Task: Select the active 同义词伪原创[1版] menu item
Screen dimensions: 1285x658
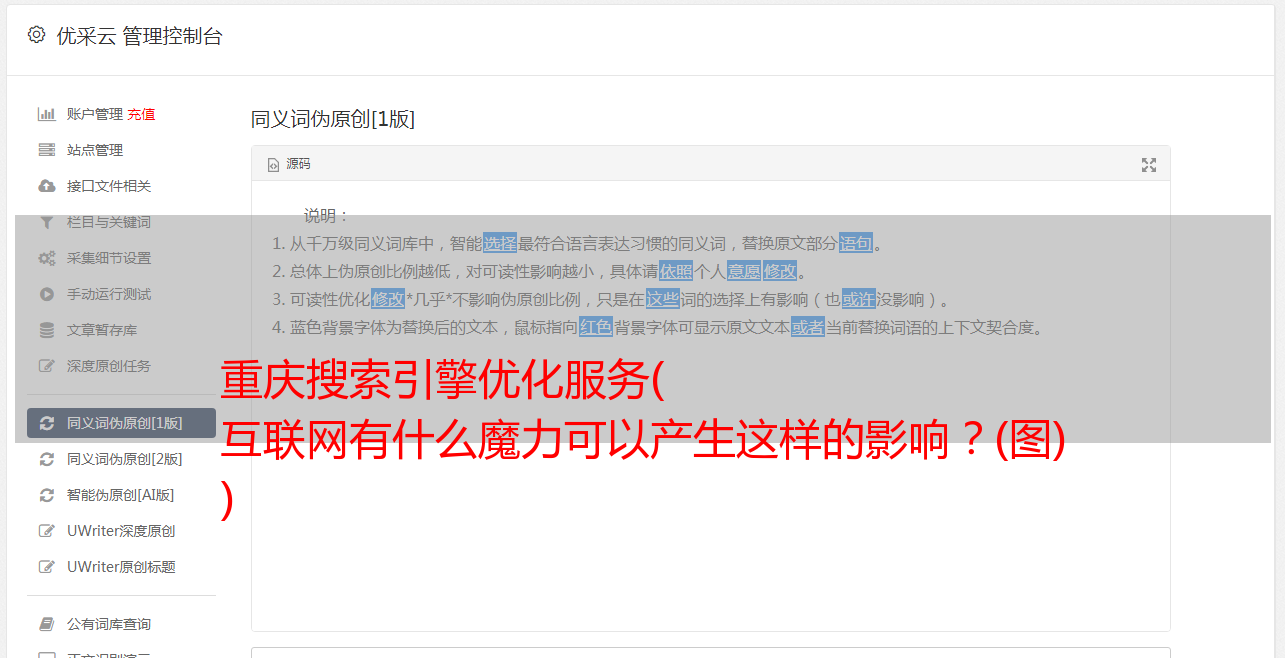Action: click(121, 423)
